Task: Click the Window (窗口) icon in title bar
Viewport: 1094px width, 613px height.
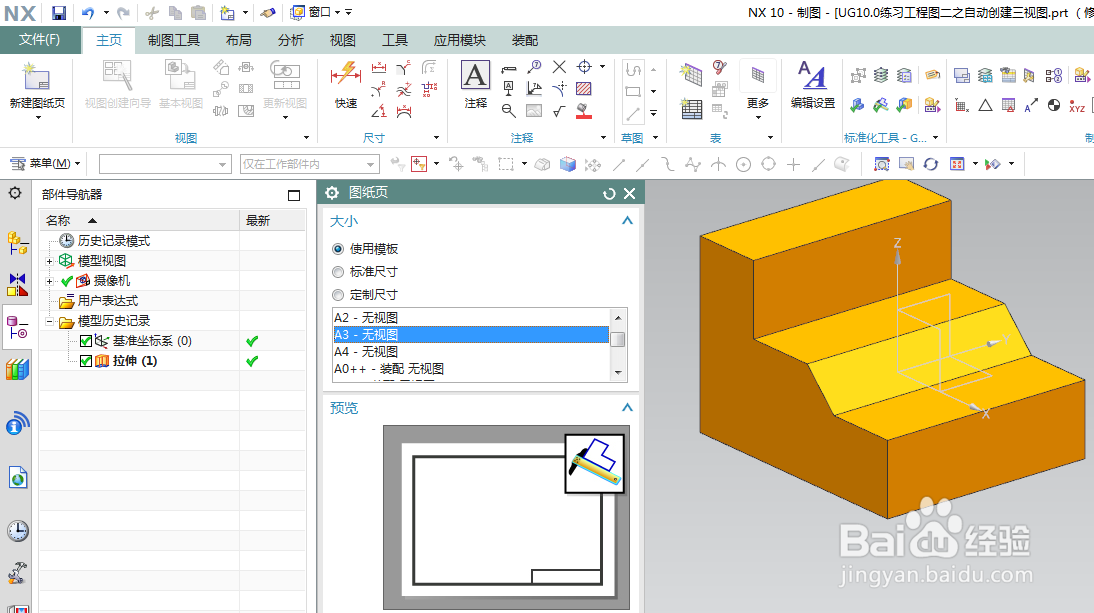Action: click(x=298, y=13)
